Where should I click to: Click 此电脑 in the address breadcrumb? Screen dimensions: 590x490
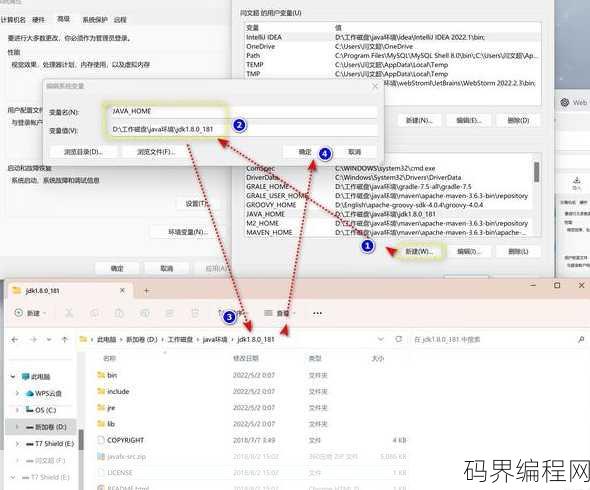point(106,339)
